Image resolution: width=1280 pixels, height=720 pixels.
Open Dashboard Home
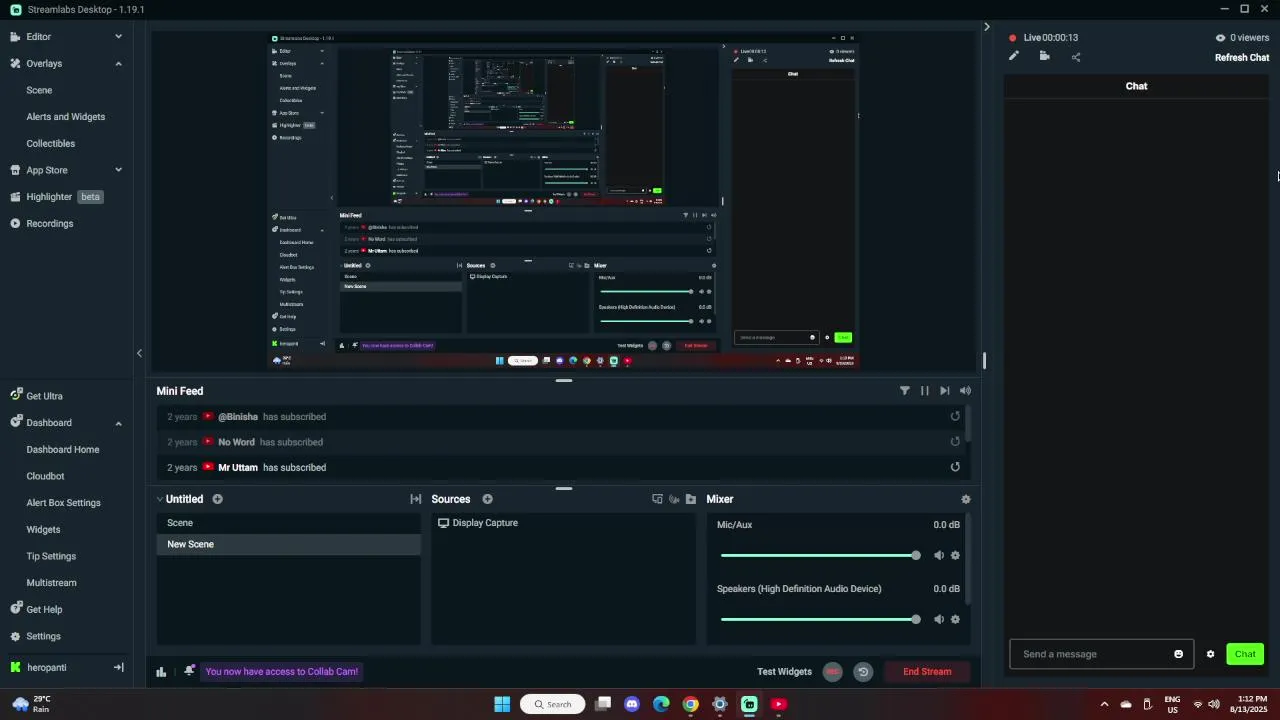tap(62, 450)
